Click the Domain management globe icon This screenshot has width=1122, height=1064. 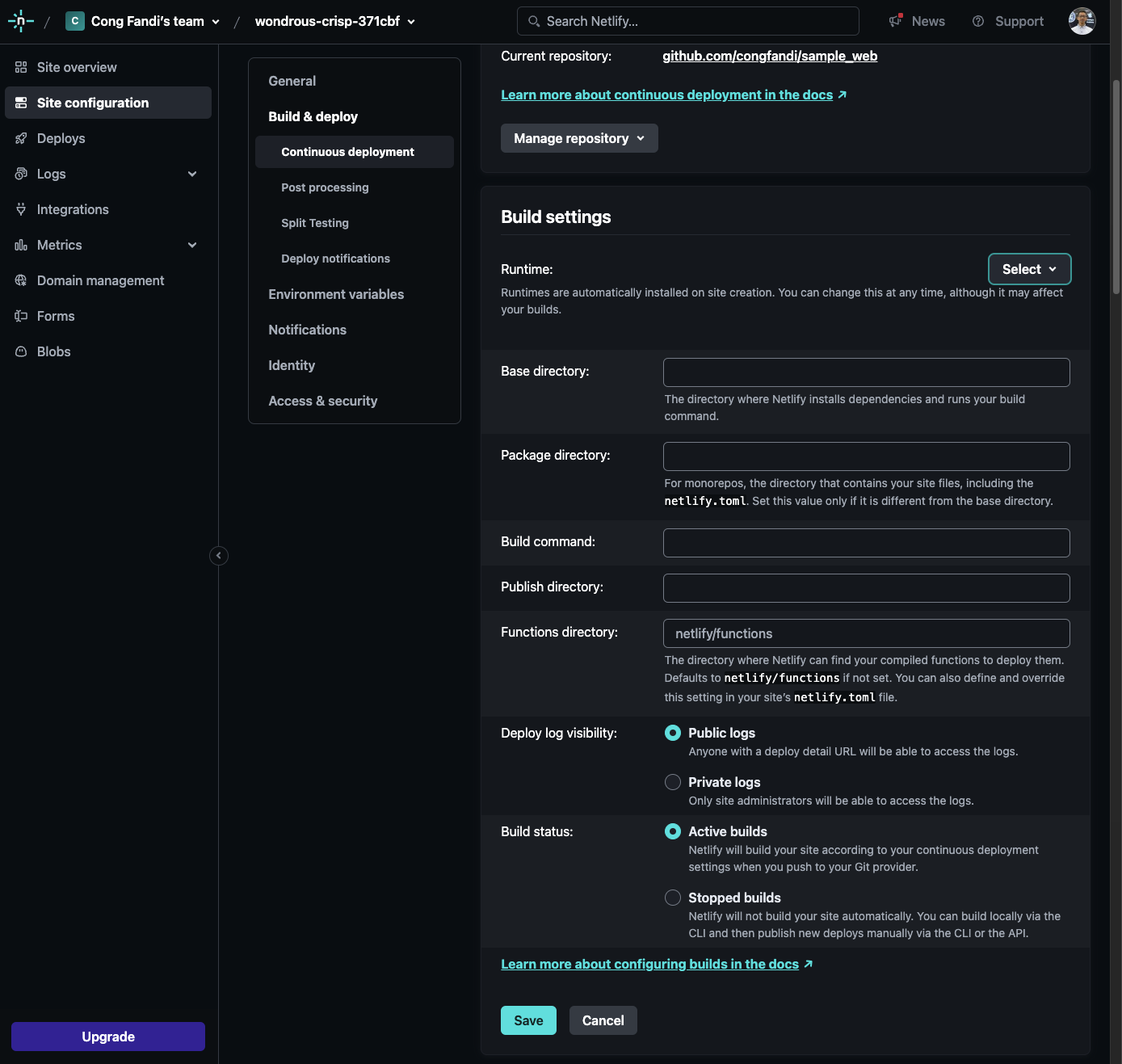click(21, 280)
